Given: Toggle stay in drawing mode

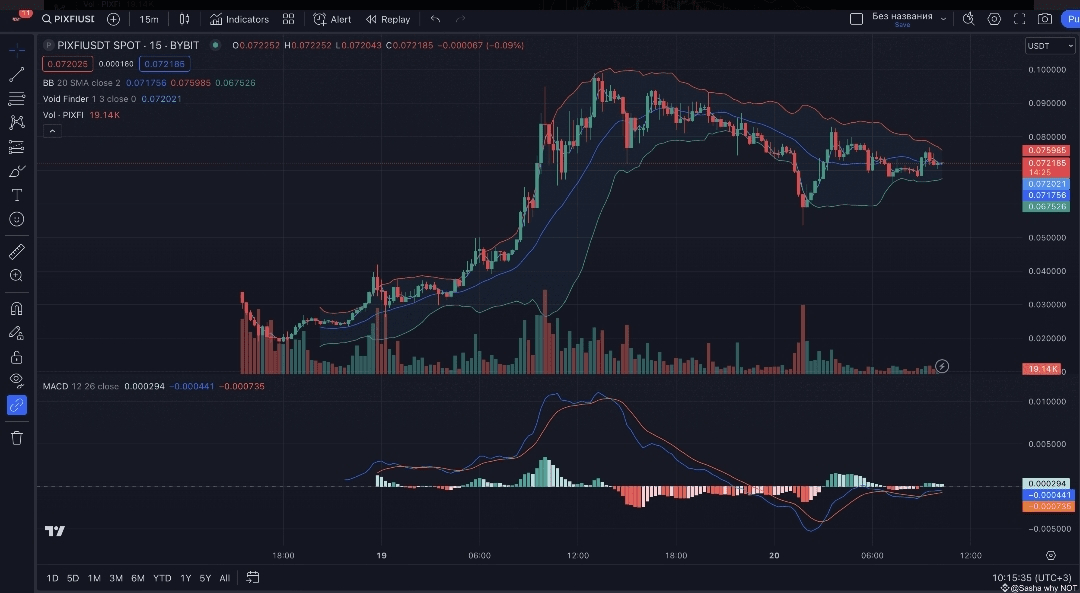Looking at the screenshot, I should click(x=17, y=333).
